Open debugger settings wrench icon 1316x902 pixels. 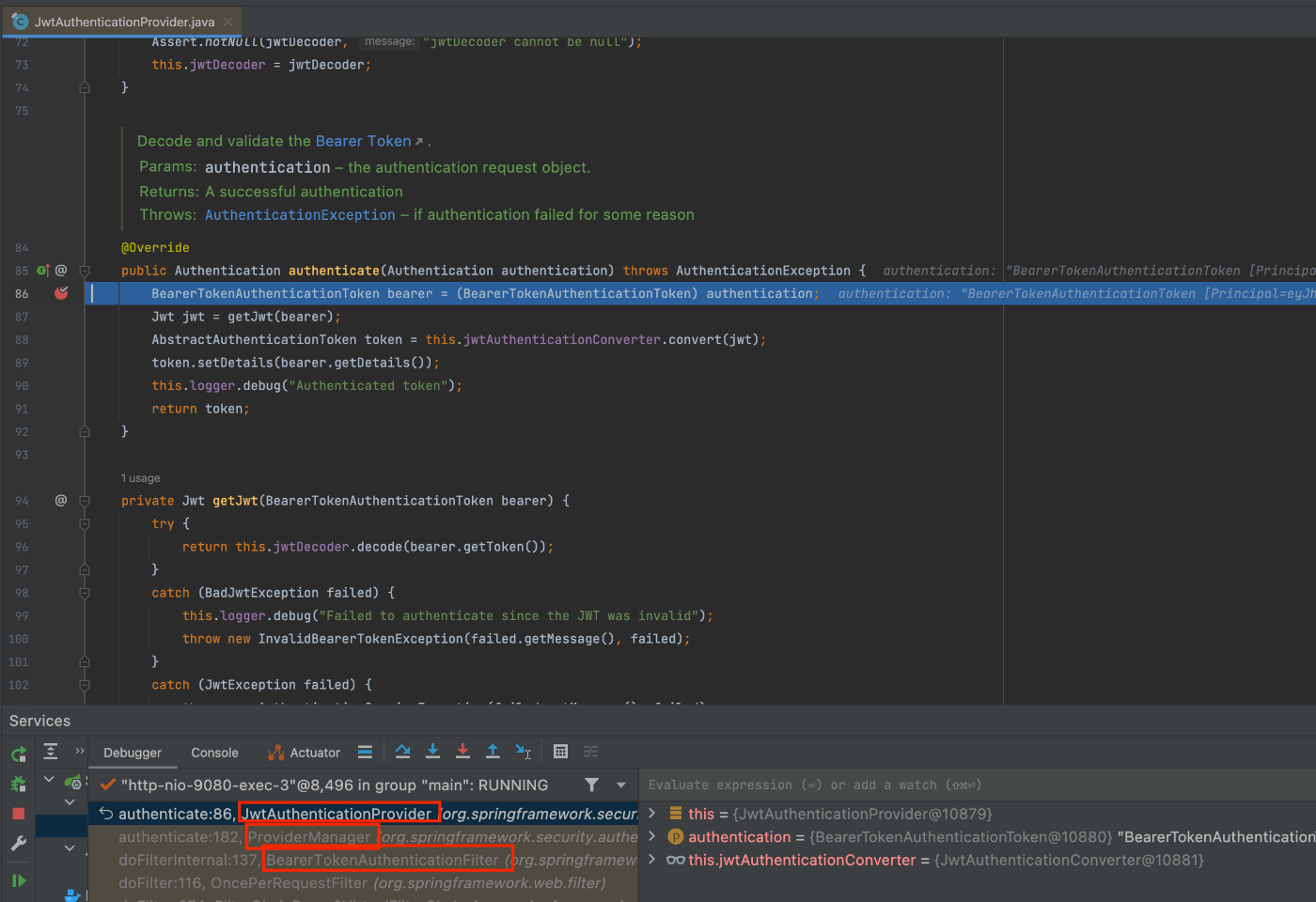(18, 844)
